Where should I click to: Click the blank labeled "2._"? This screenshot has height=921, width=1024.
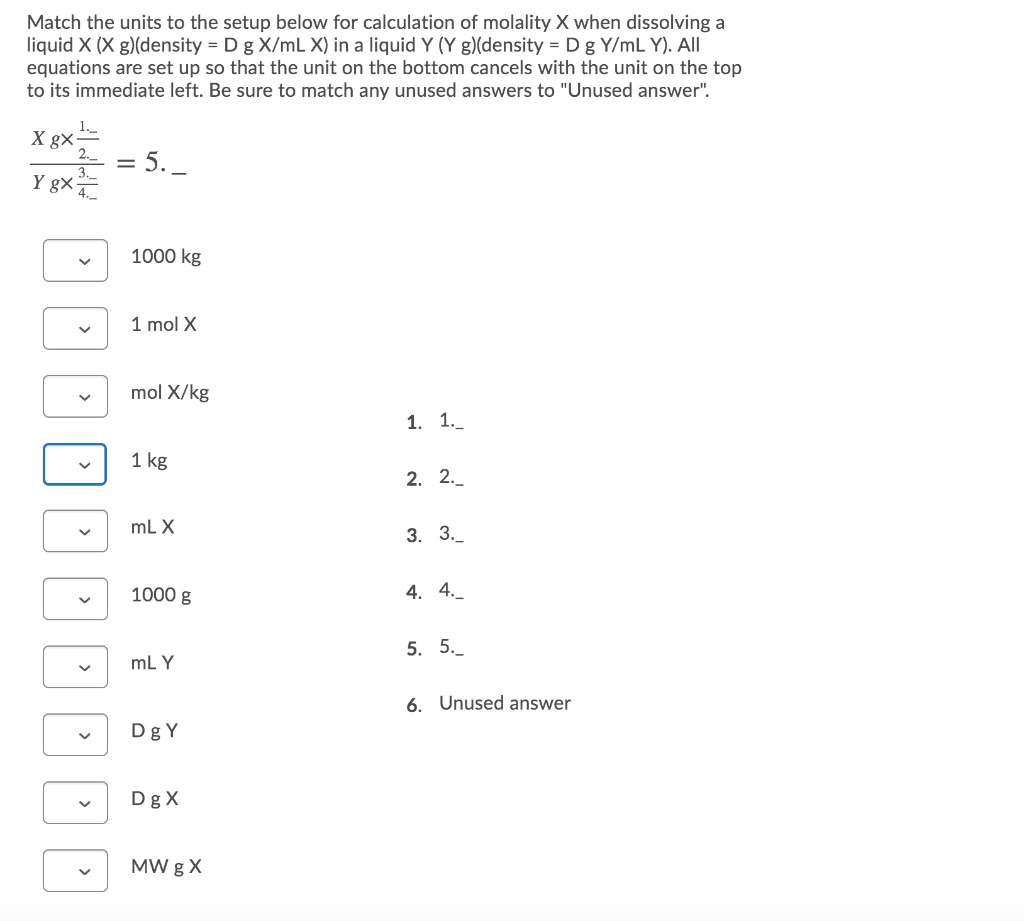452,478
